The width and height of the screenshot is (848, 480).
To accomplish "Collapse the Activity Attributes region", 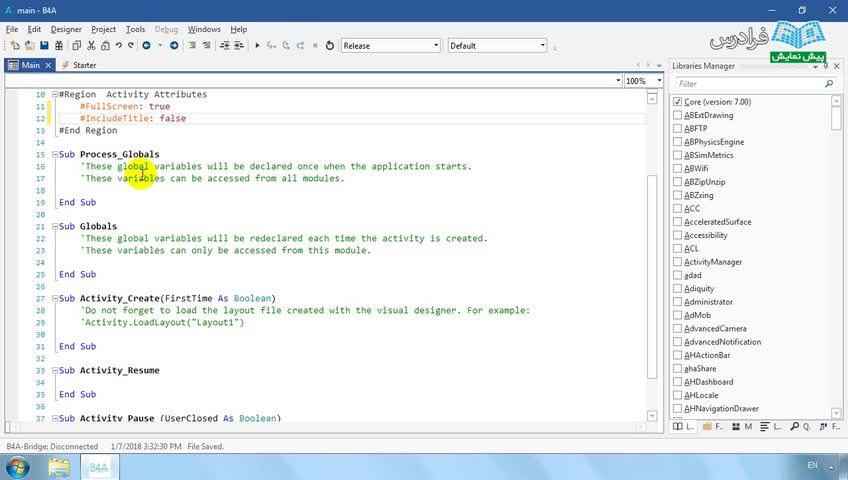I will pos(55,94).
